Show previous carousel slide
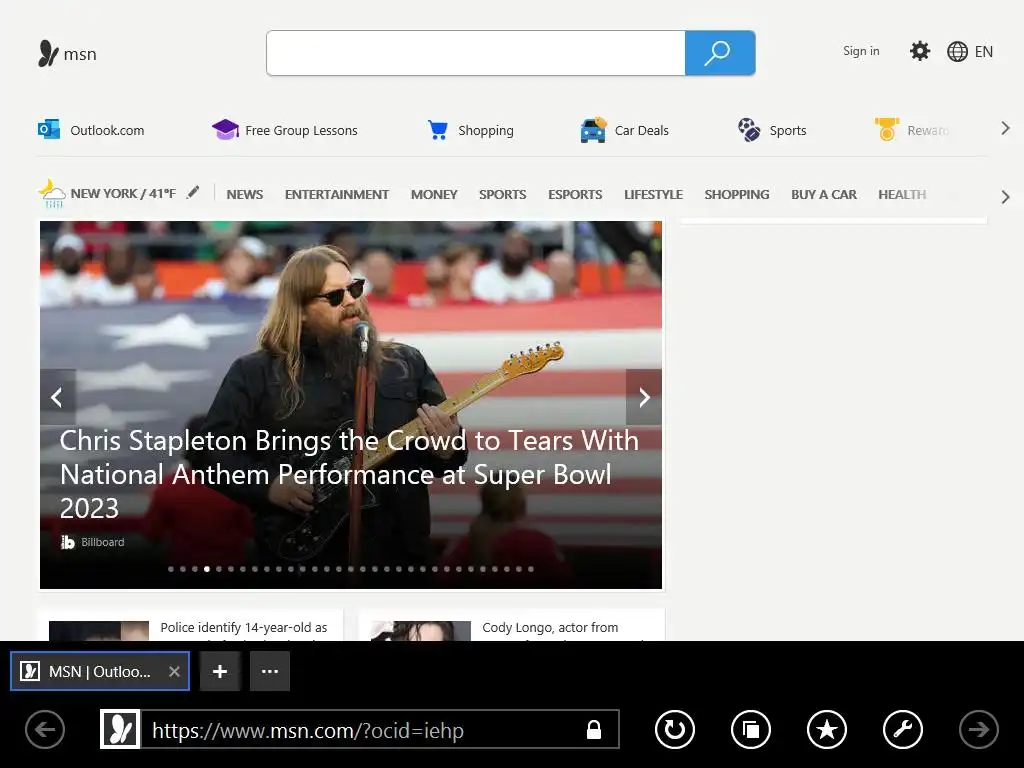 [57, 397]
